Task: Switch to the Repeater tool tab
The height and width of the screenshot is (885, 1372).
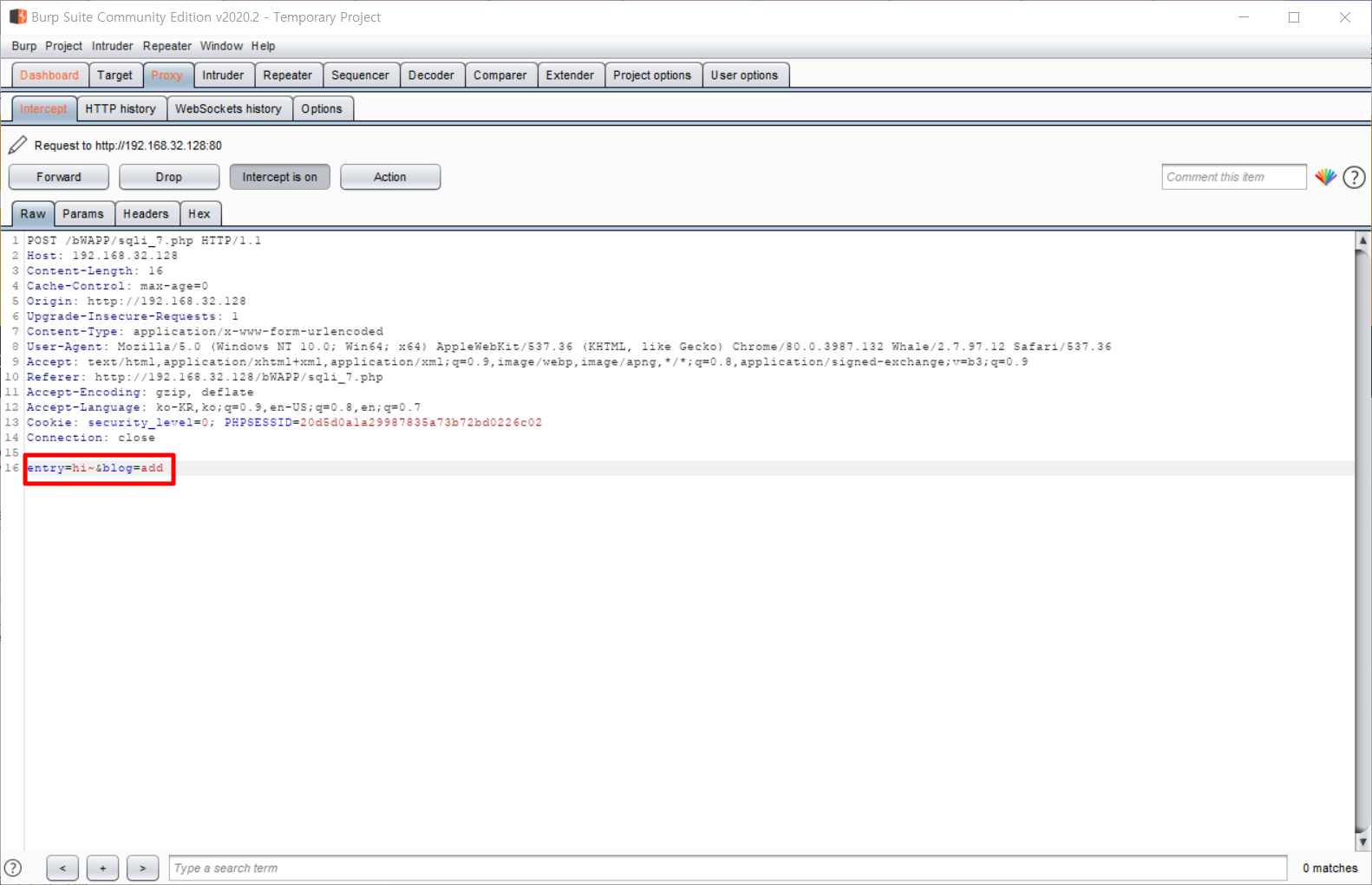Action: click(x=288, y=75)
